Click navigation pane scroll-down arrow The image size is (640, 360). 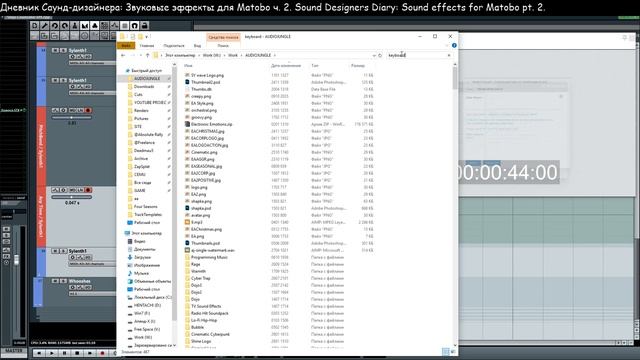point(174,345)
